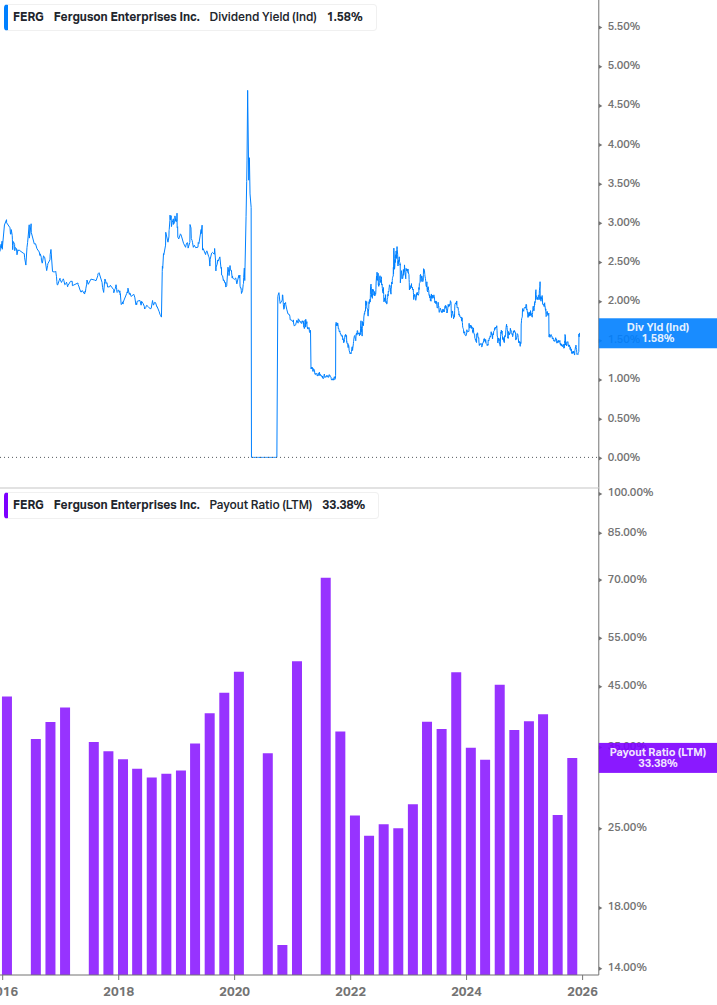717x1005 pixels.
Task: Click the 2022 label on the time axis
Action: click(x=350, y=992)
